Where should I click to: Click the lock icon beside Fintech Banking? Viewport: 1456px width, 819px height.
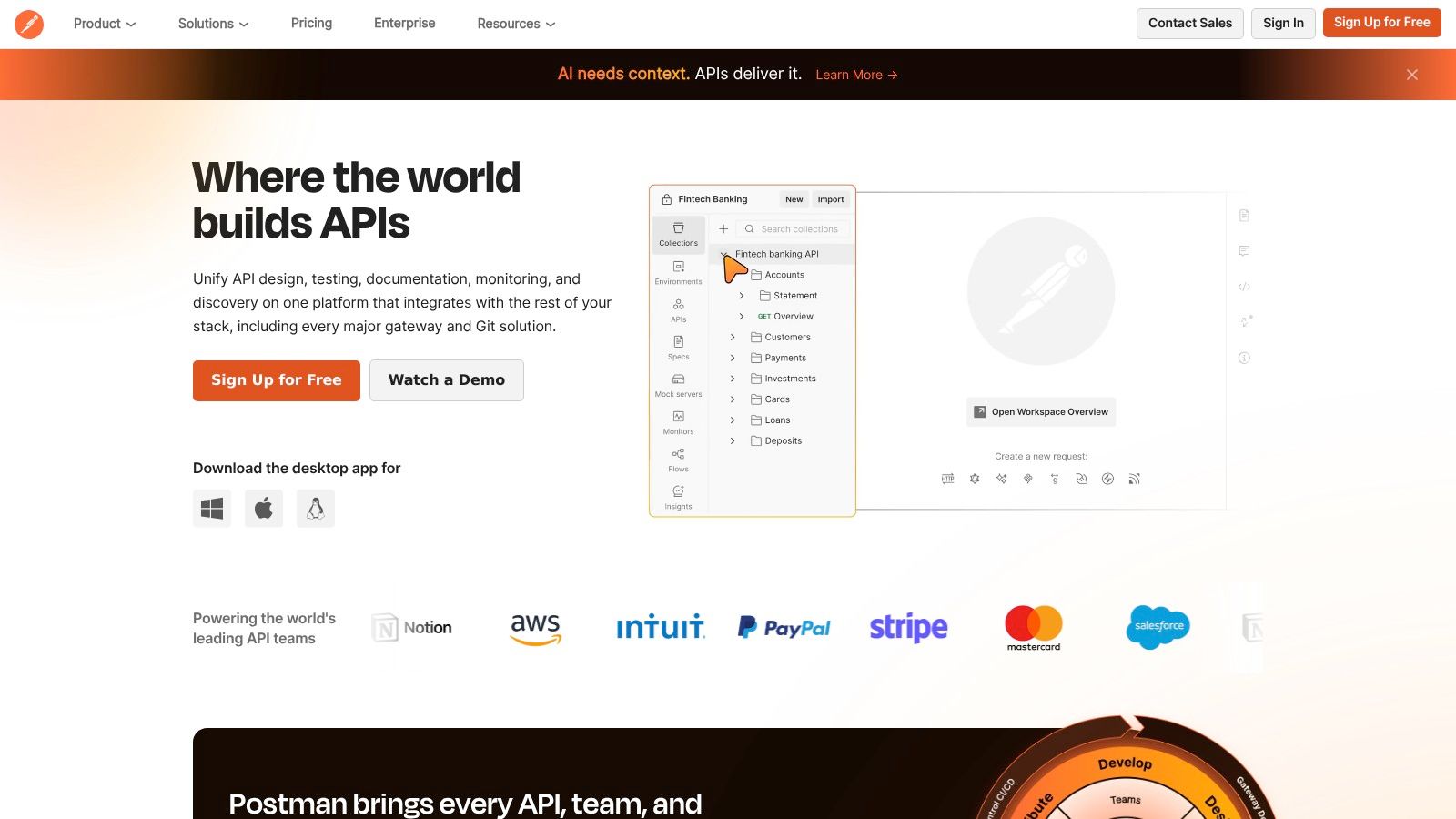click(667, 199)
